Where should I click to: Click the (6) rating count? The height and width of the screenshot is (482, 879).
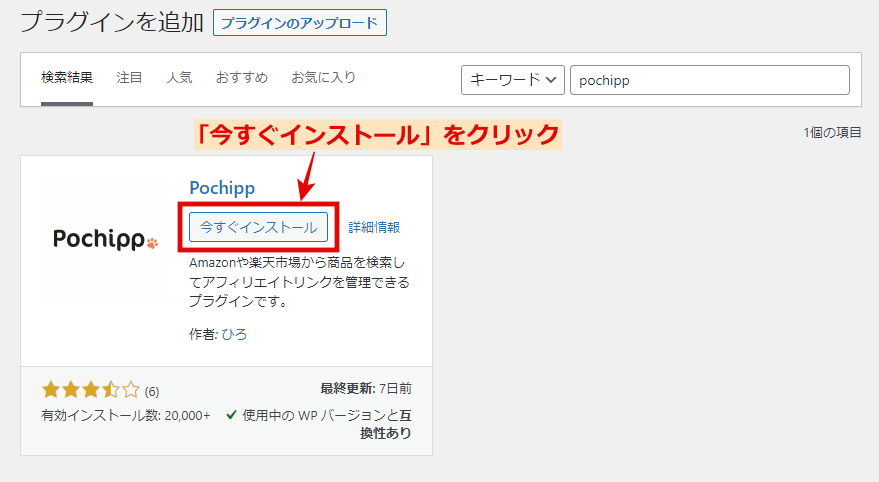tap(152, 392)
